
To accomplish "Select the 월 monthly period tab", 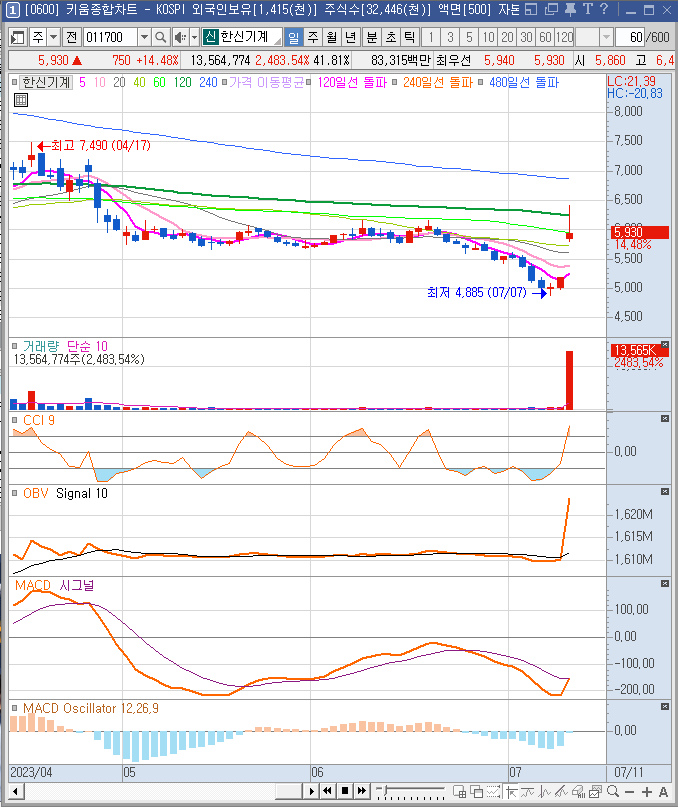I will (332, 37).
